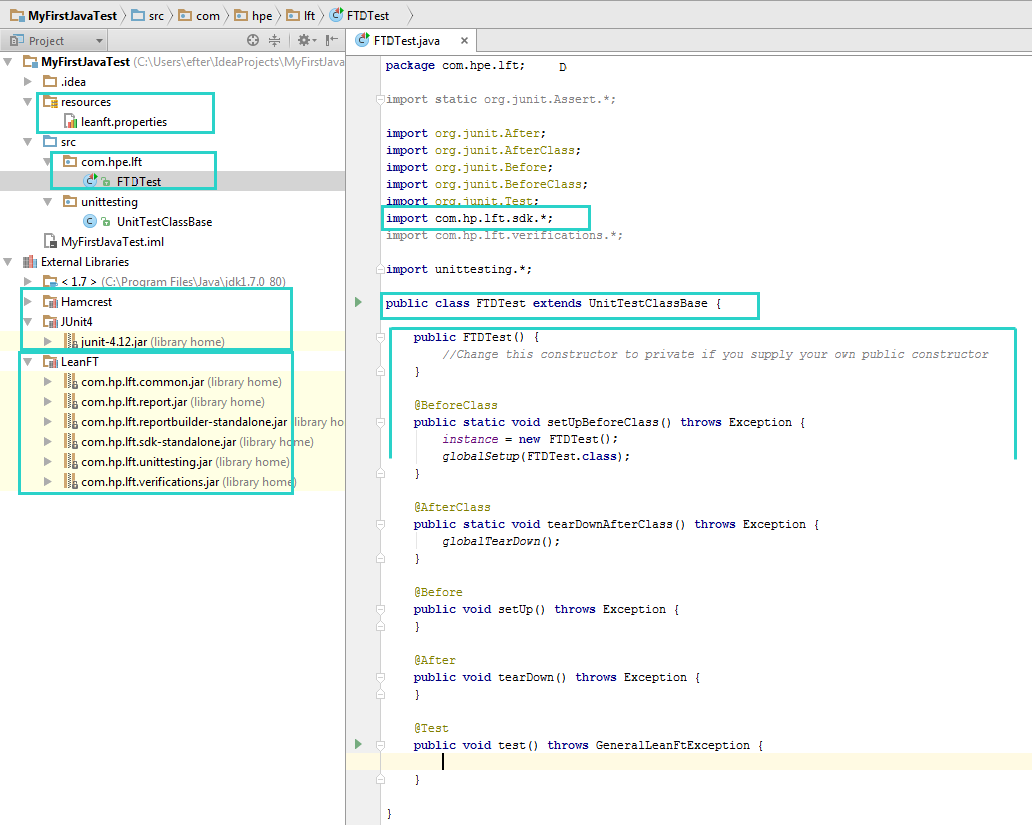Click the FTDTest class icon in the breadcrumb bar
1032x825 pixels.
(x=336, y=15)
